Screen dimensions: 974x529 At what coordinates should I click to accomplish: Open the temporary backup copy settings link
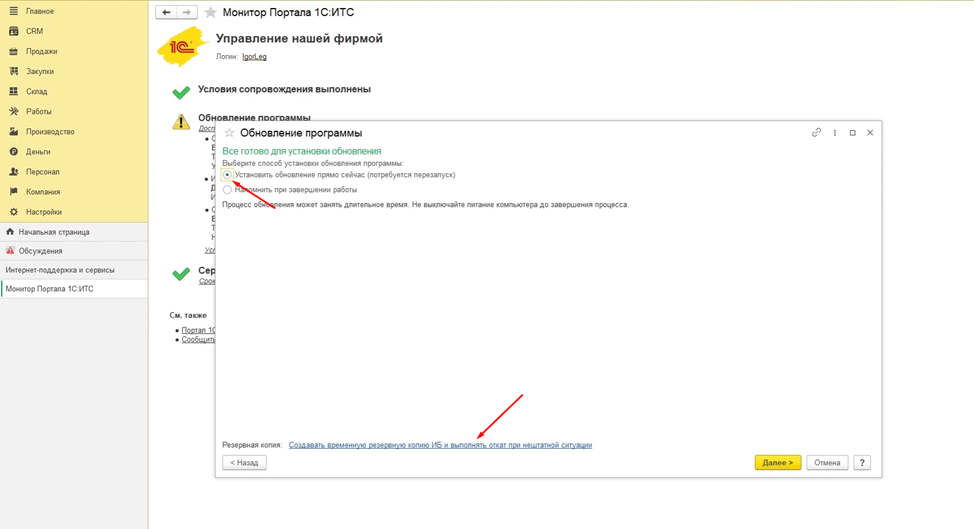[440, 445]
